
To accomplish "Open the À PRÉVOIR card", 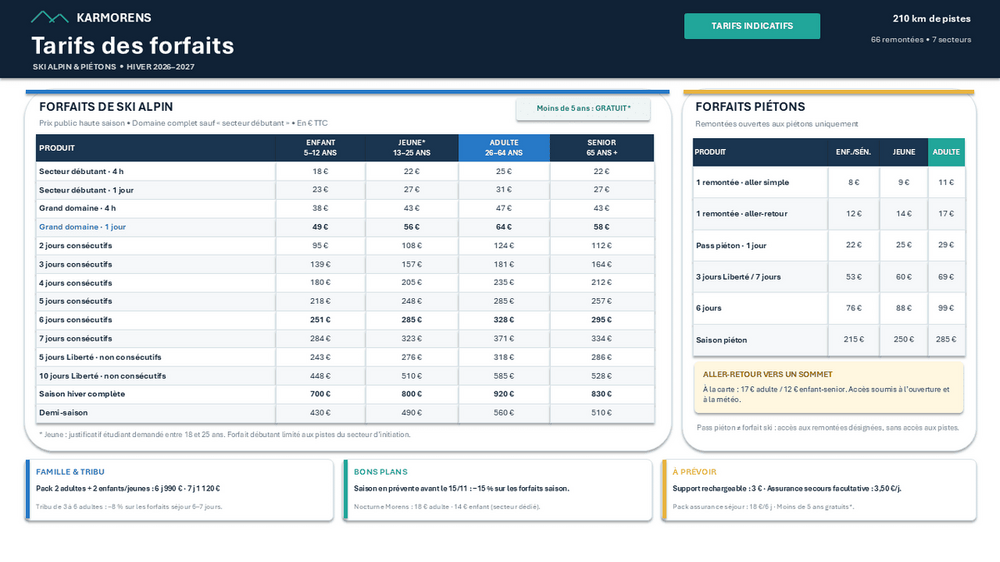I will pyautogui.click(x=819, y=490).
